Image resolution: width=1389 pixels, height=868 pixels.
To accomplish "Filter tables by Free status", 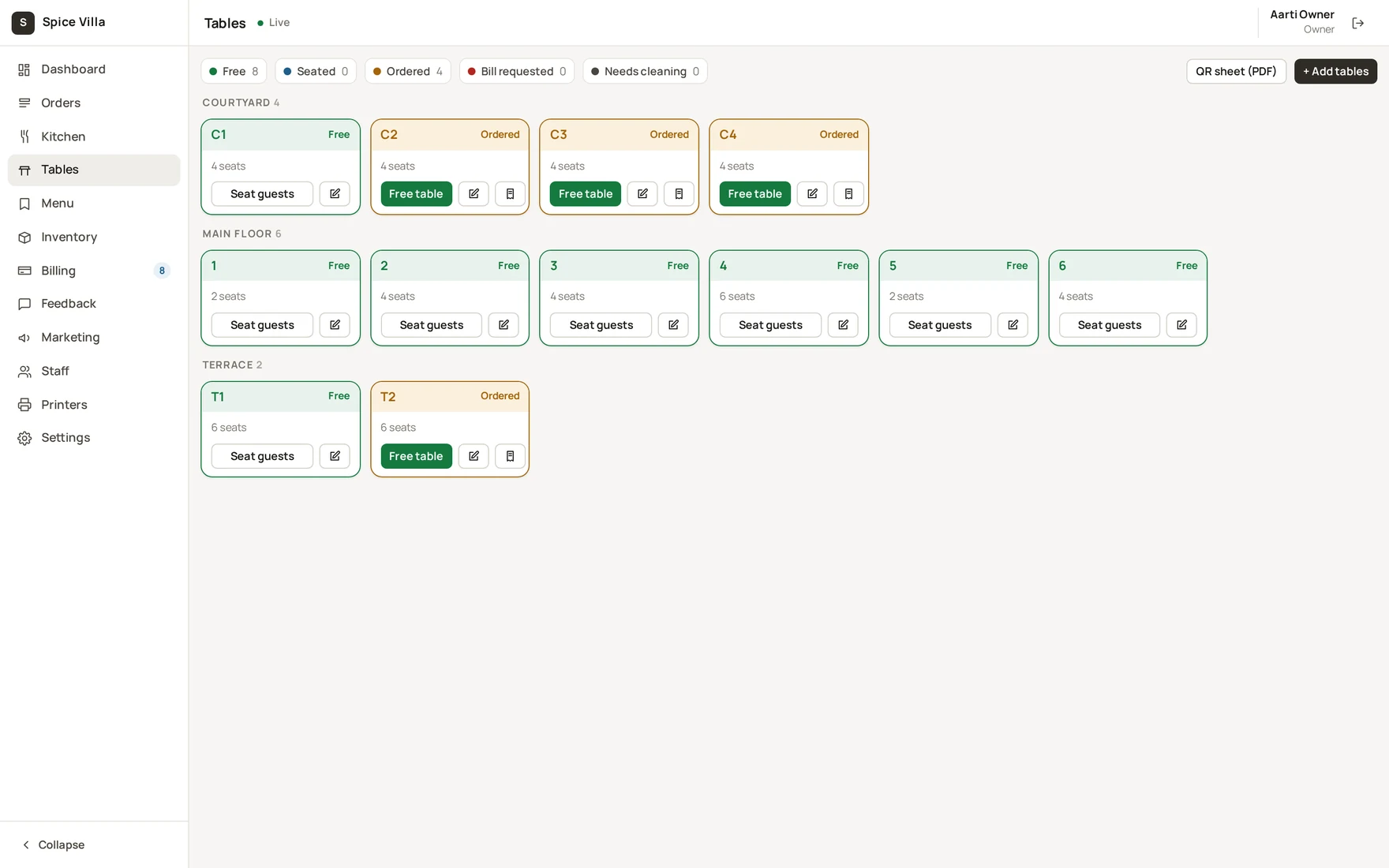I will (234, 71).
